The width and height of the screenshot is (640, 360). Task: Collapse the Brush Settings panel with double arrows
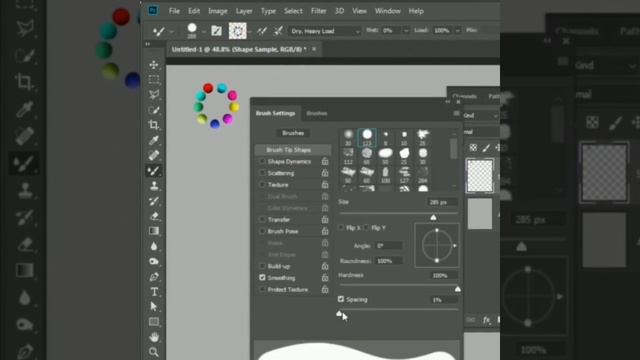click(x=448, y=101)
